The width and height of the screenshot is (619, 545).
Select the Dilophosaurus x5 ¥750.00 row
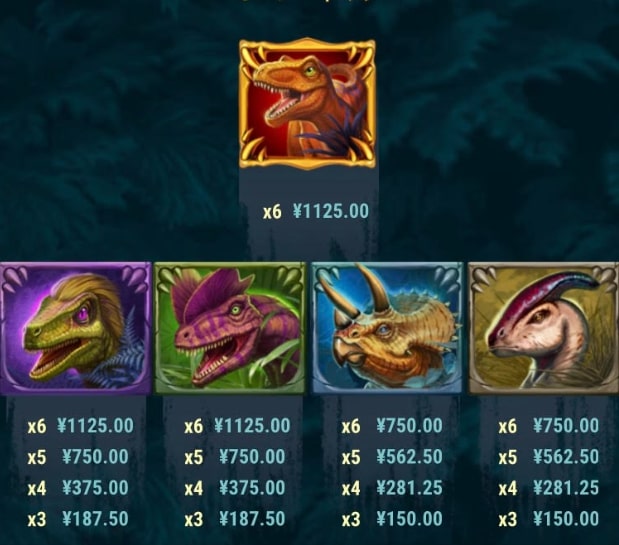coord(235,457)
